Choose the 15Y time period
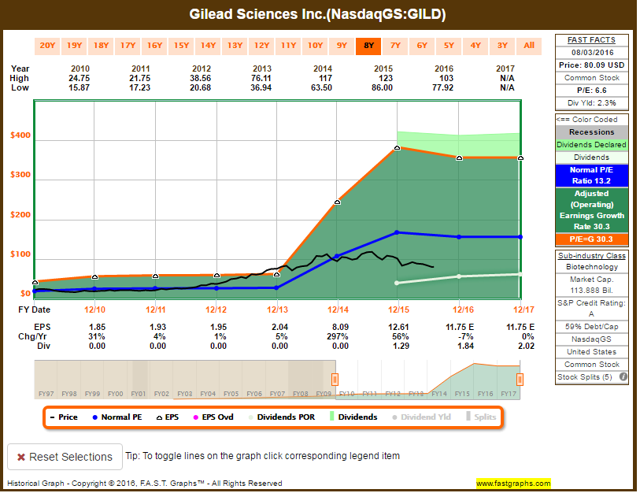 point(181,46)
